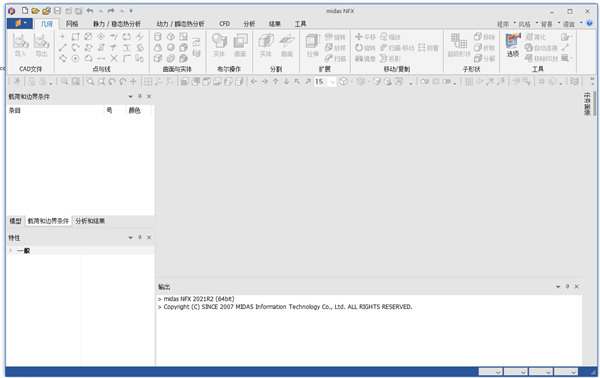600x378 pixels.
Task: Click the 自动连接 auto connect tool
Action: click(541, 48)
